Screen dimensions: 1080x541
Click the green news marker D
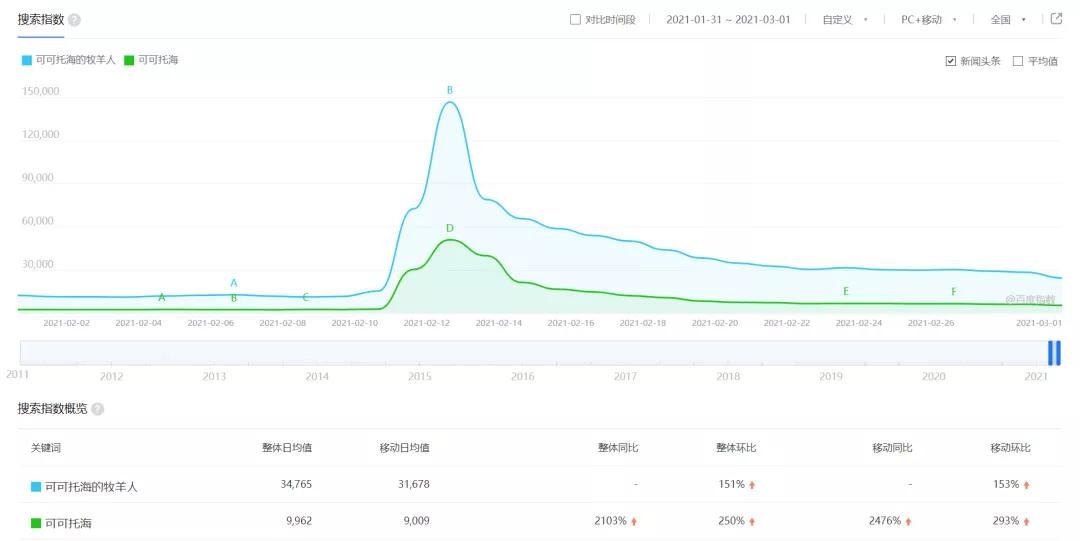click(450, 229)
